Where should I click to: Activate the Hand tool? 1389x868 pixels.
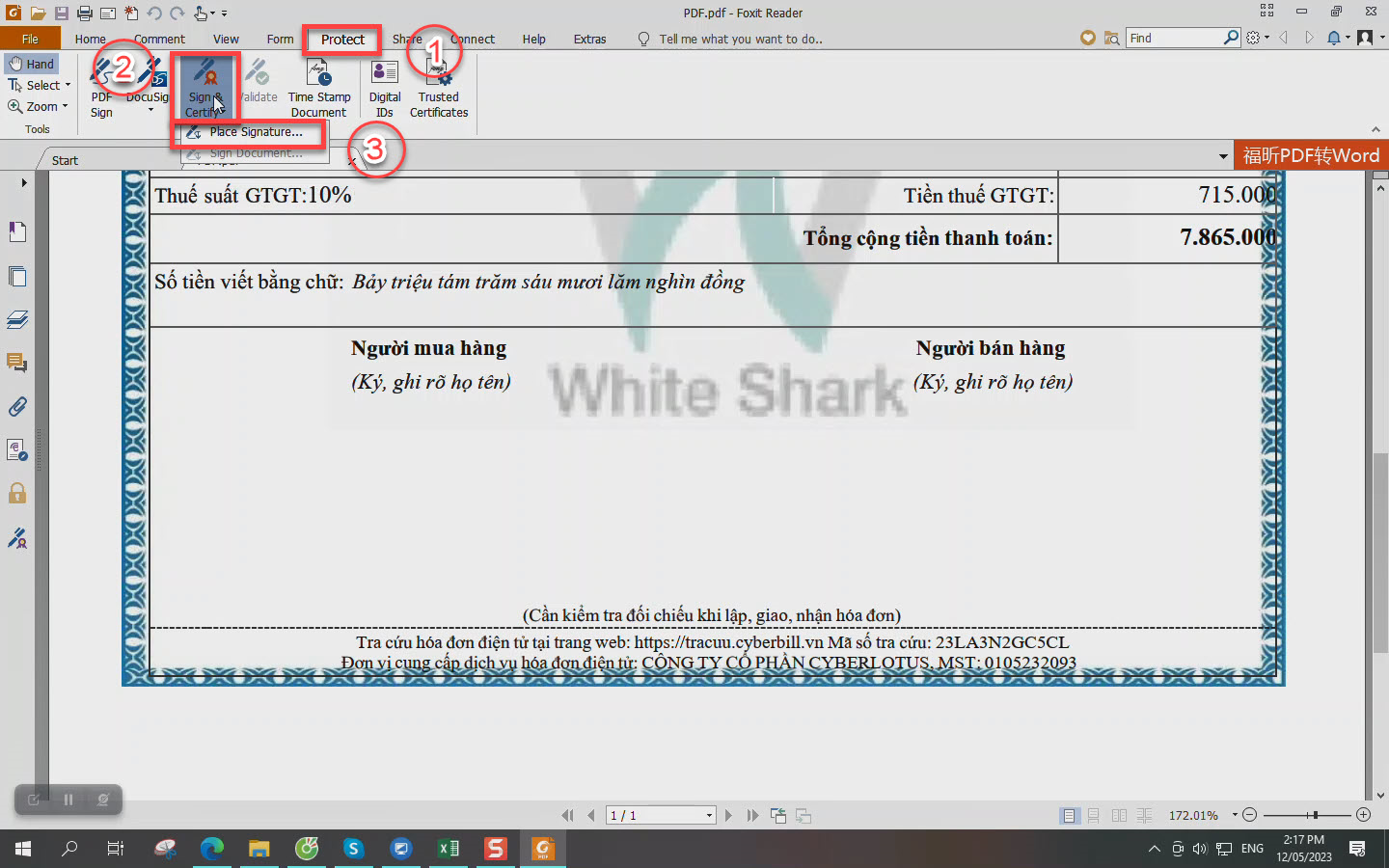[32, 64]
